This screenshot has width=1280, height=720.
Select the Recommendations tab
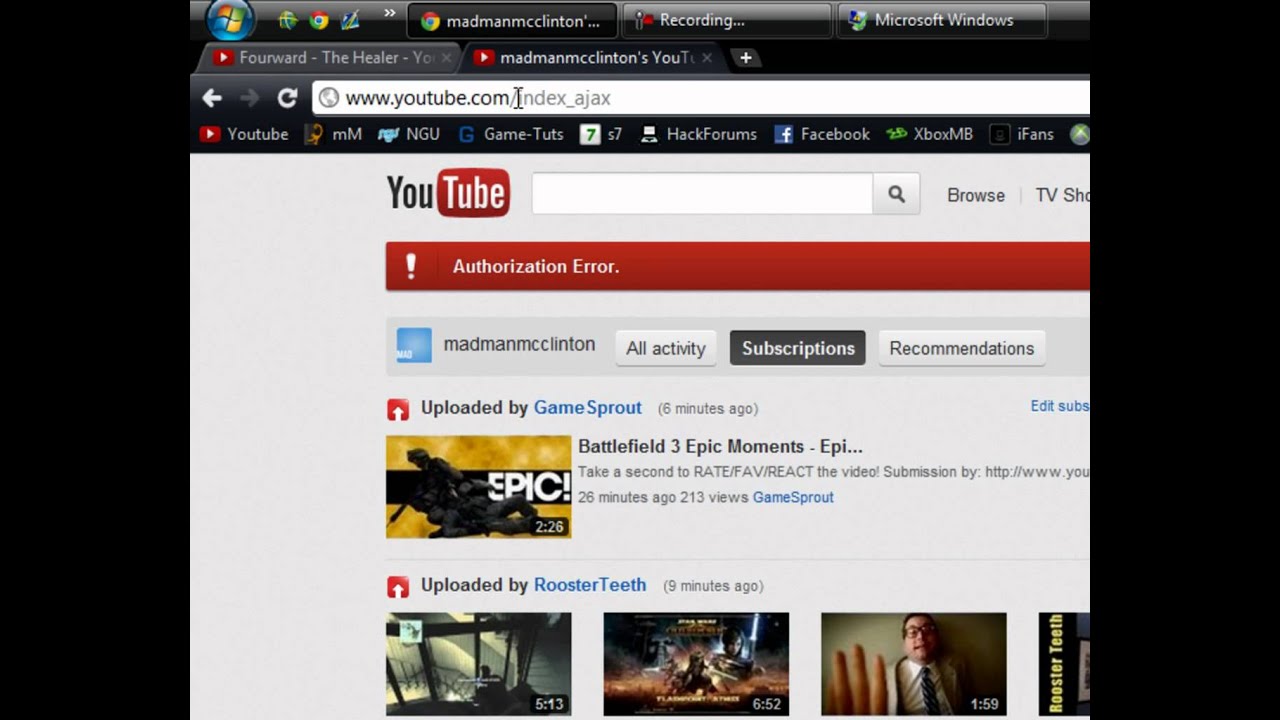click(962, 348)
